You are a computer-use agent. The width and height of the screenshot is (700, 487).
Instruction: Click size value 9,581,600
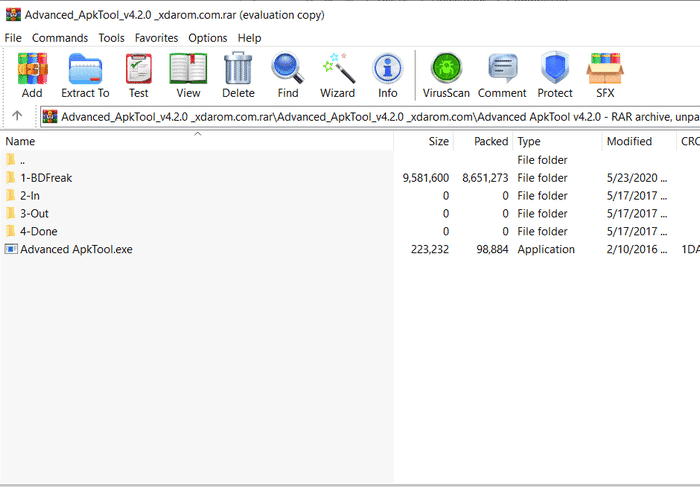[425, 178]
